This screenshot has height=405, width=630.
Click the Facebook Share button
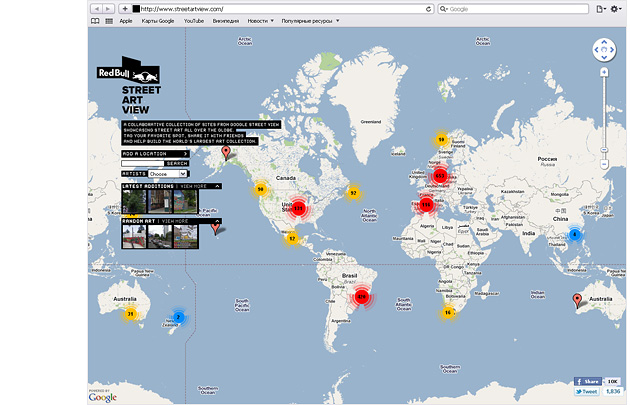589,381
